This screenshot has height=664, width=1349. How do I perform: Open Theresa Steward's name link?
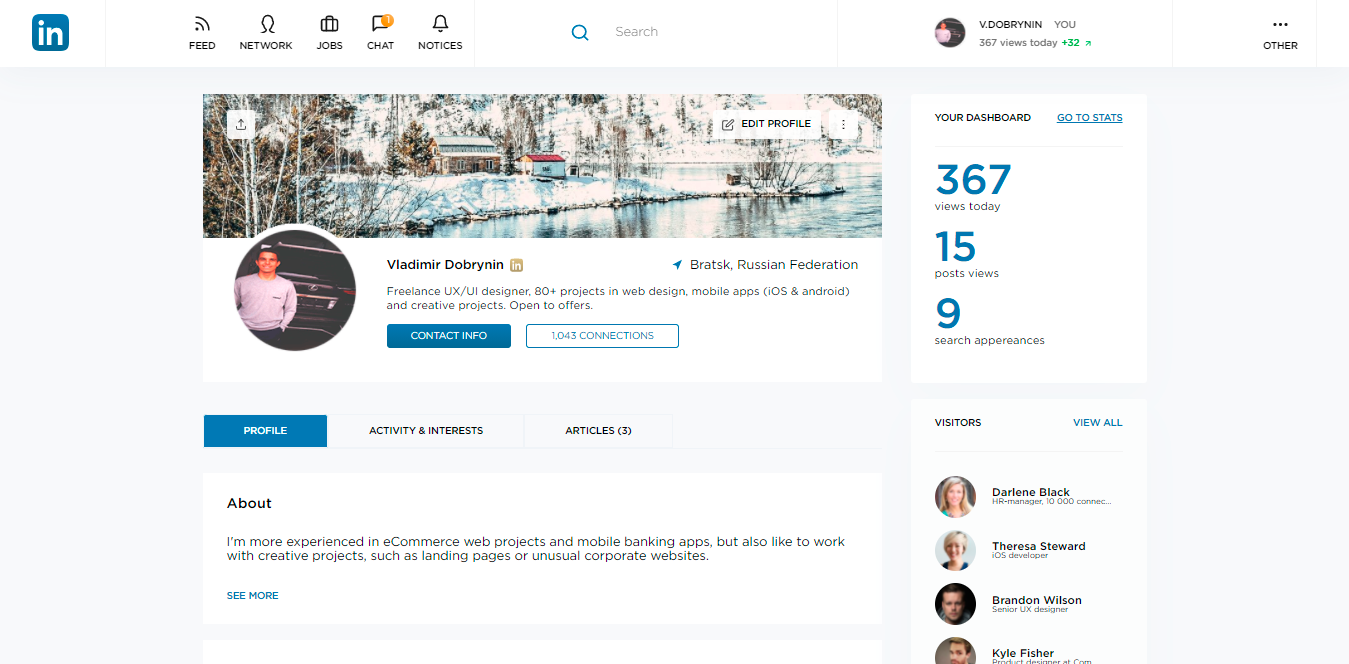pyautogui.click(x=1038, y=546)
